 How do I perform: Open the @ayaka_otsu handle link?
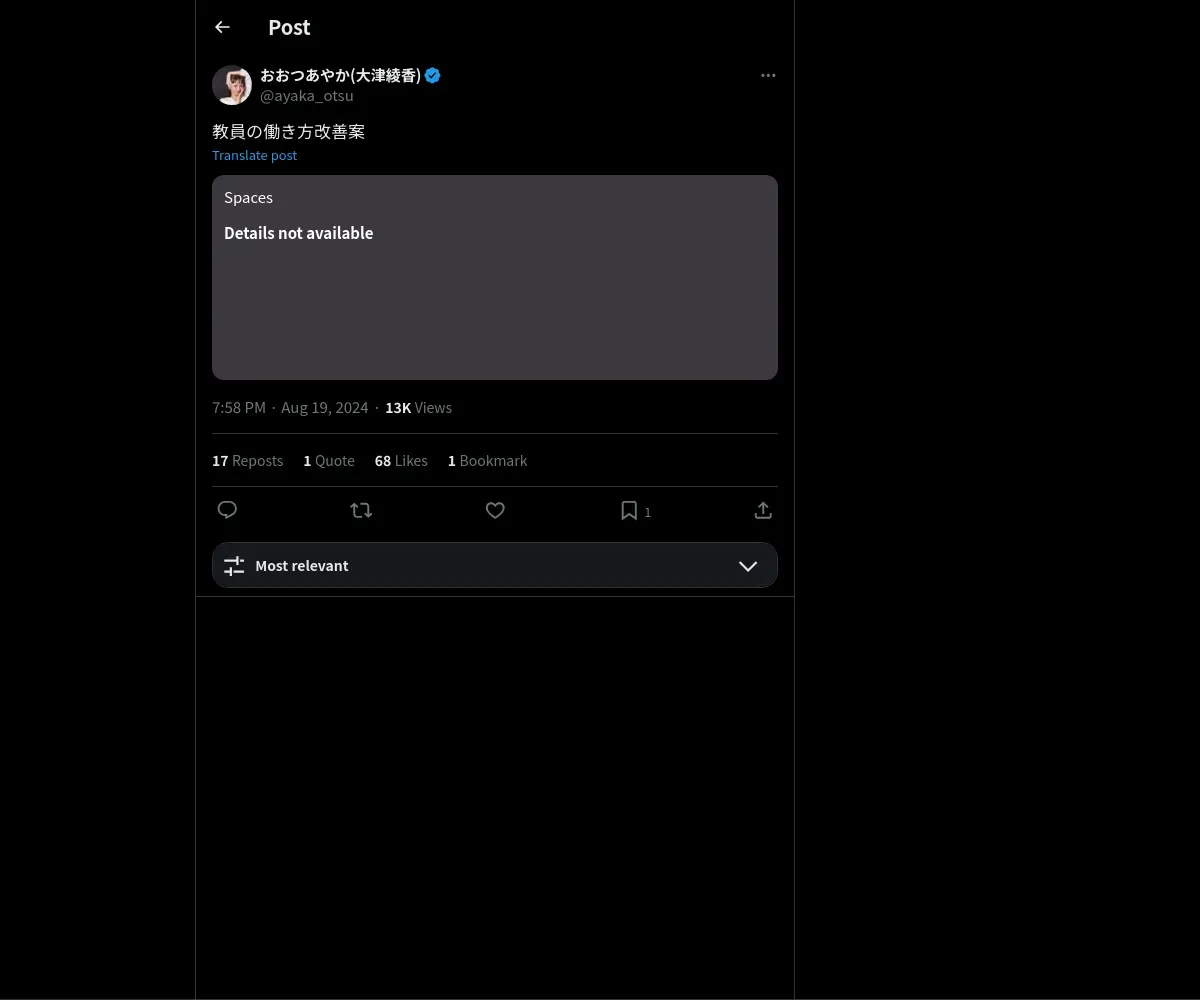[x=307, y=96]
